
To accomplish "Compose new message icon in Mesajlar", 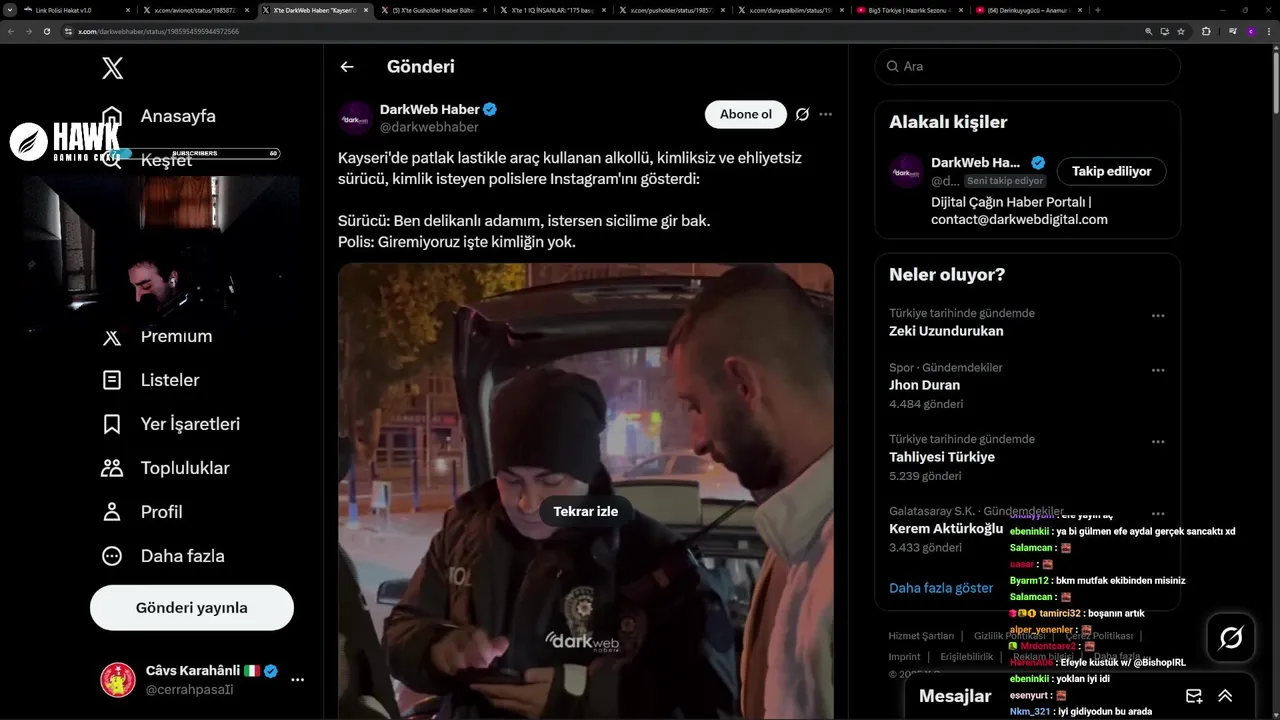I will click(1194, 696).
